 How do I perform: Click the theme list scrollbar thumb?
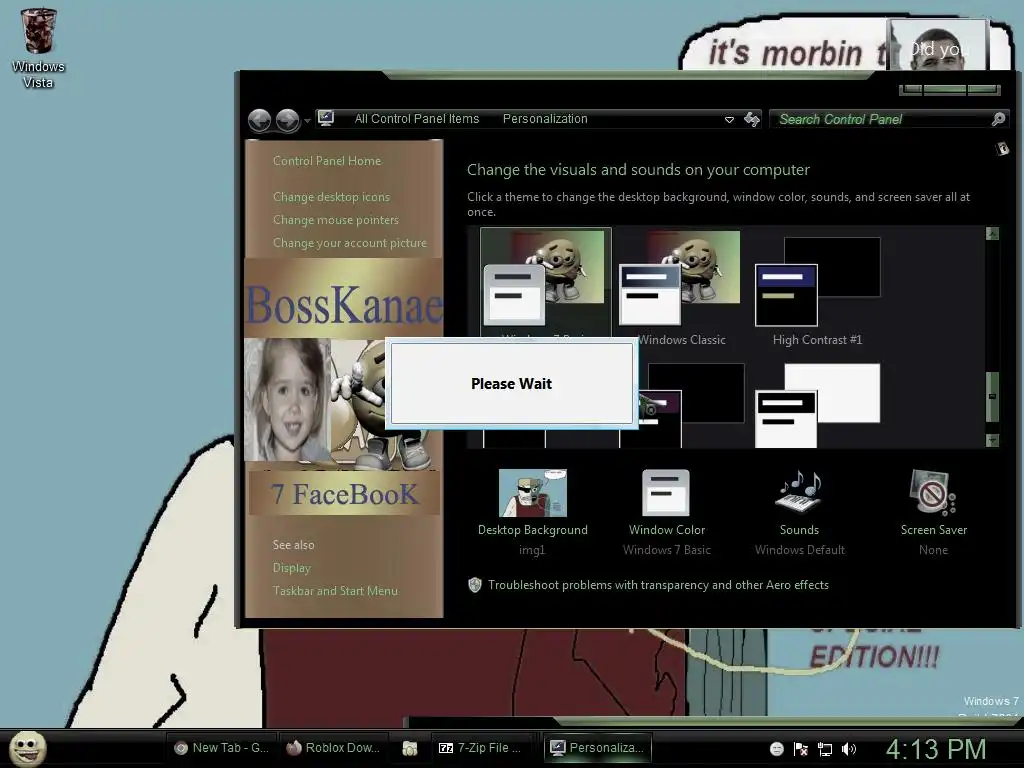992,396
